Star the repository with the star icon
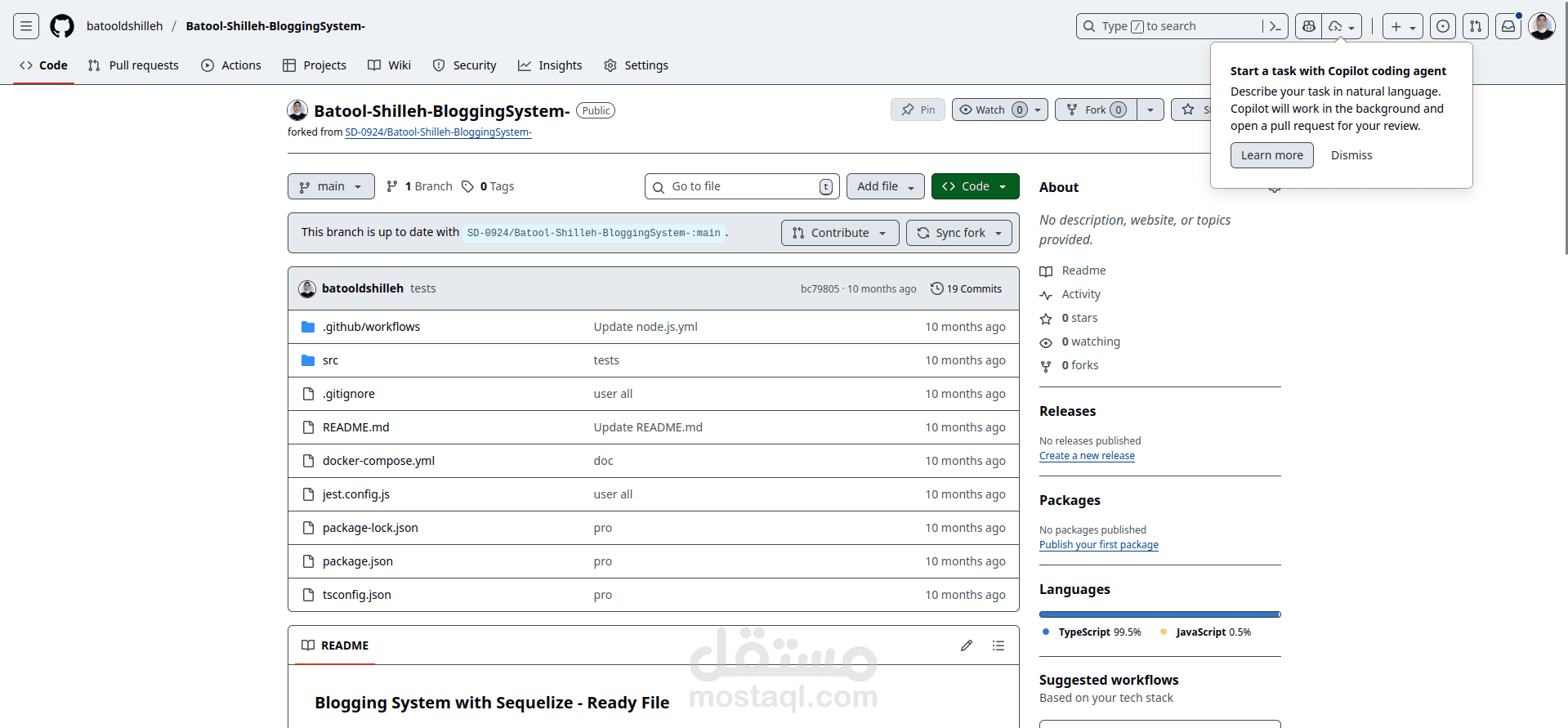Viewport: 1568px width, 728px height. 1190,109
